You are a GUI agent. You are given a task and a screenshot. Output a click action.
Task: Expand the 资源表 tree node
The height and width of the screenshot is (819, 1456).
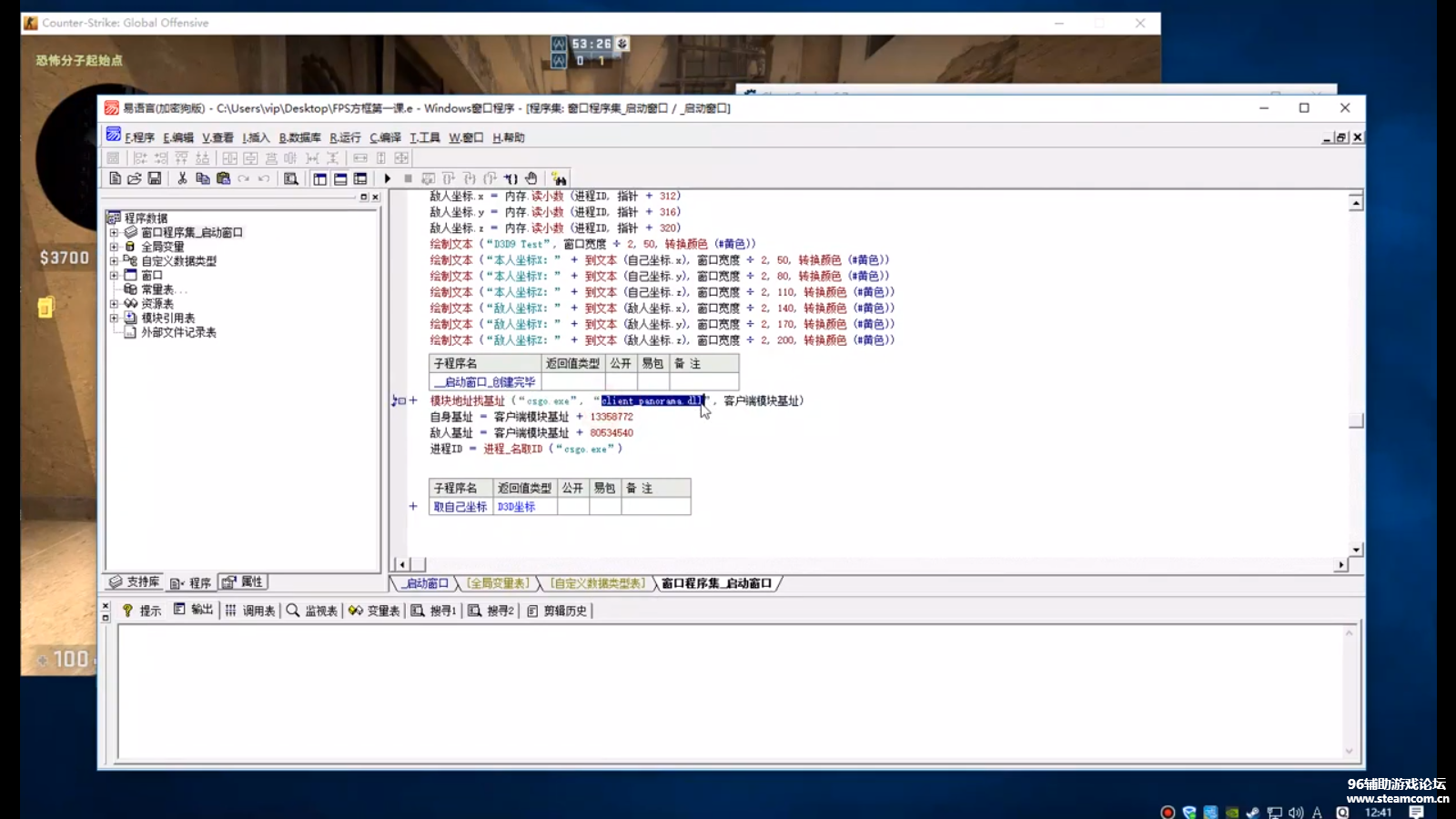[114, 304]
